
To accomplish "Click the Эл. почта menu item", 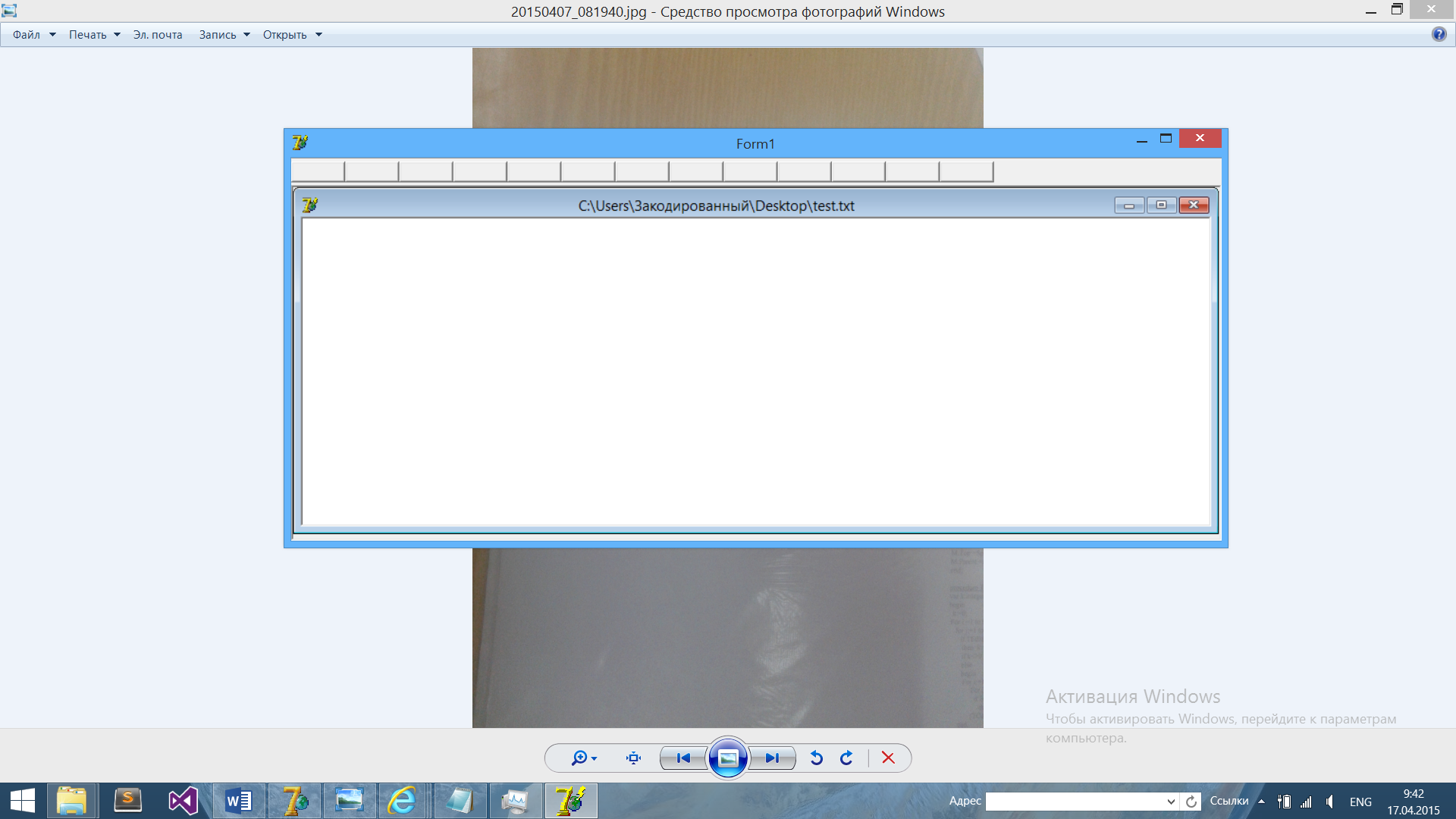I will [x=158, y=35].
